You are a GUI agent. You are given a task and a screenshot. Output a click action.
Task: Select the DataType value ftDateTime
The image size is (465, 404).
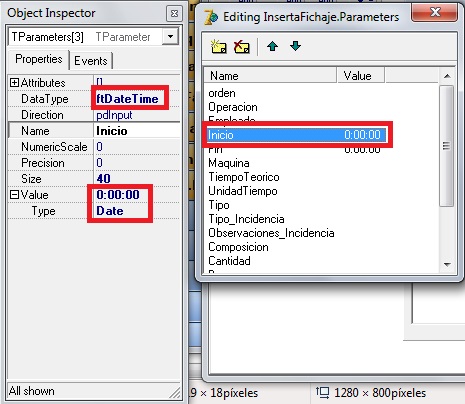[127, 99]
